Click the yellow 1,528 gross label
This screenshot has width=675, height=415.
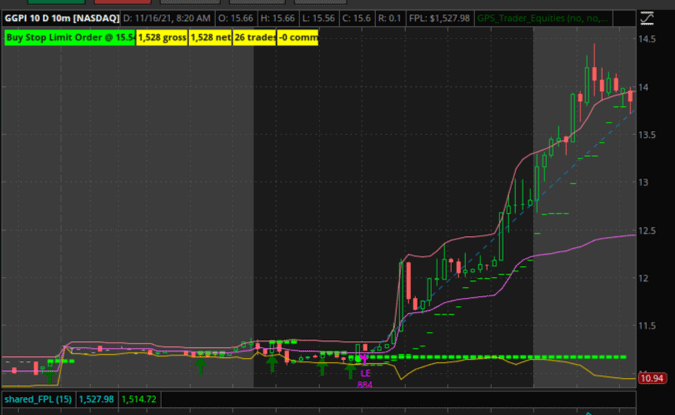pyautogui.click(x=162, y=37)
